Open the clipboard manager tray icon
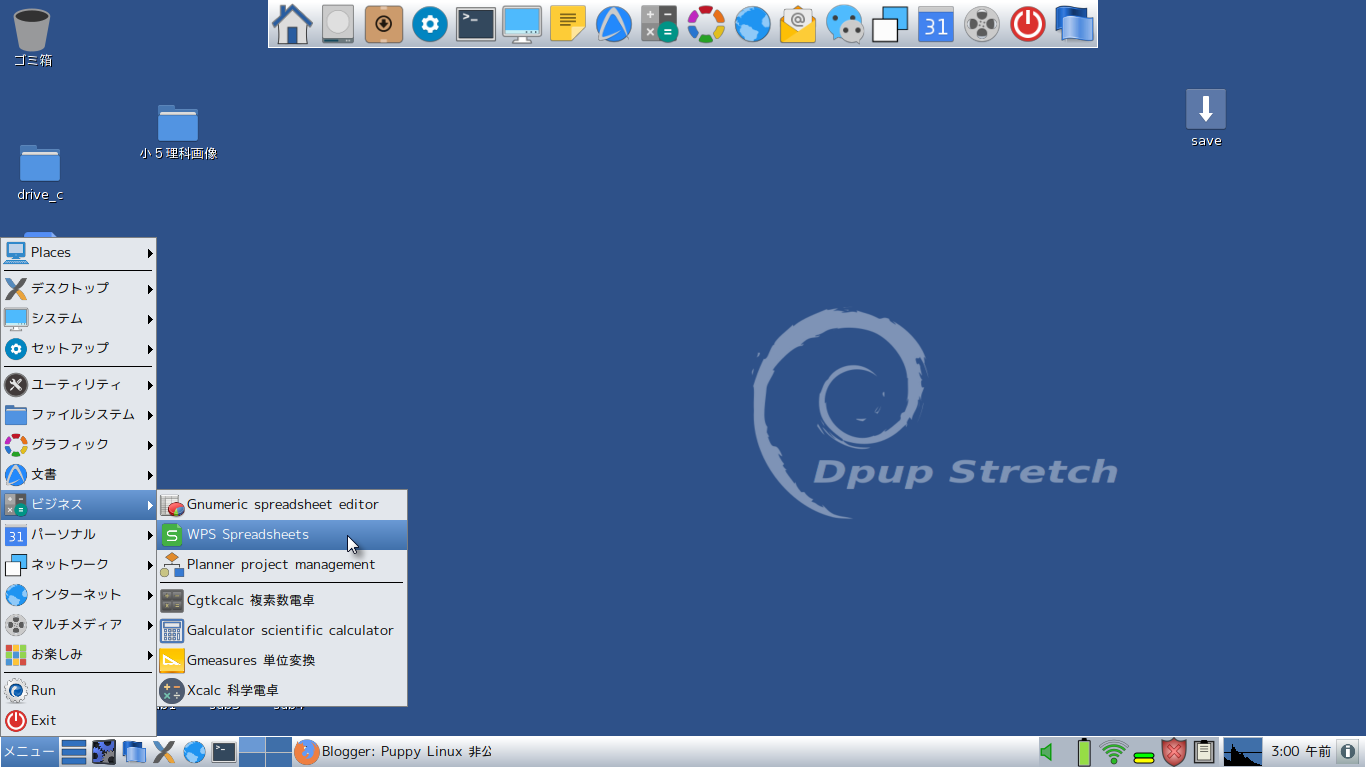 click(1204, 752)
